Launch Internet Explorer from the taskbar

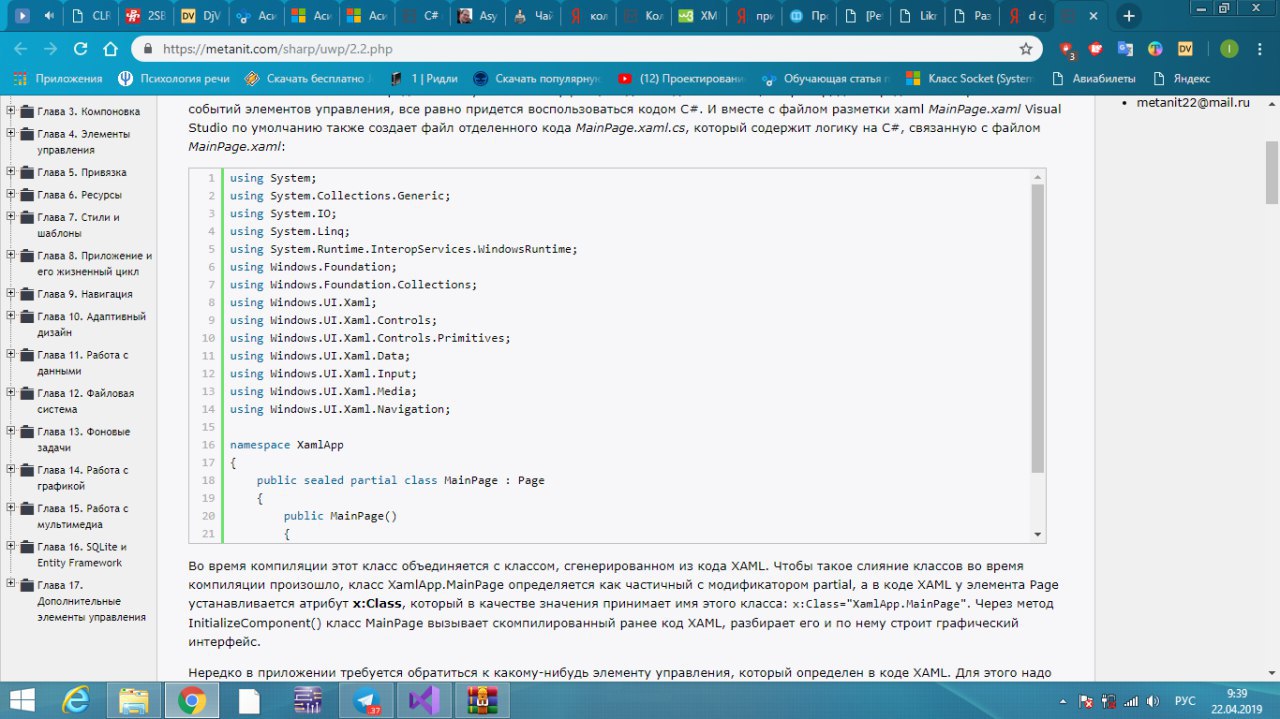[x=77, y=700]
